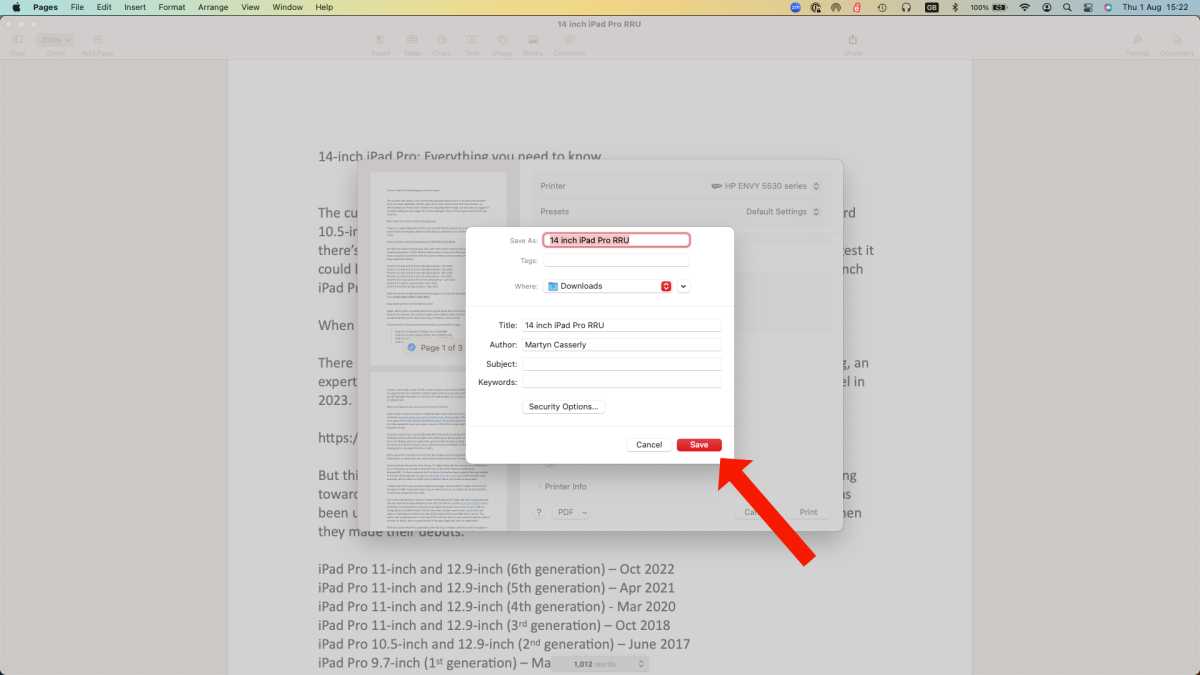Open the Pages application menu
This screenshot has width=1200, height=675.
(45, 7)
